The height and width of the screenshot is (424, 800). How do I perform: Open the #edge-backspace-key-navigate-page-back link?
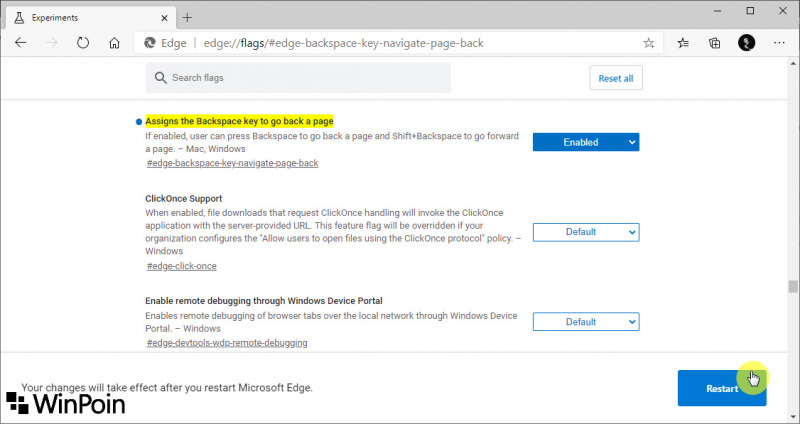[x=232, y=163]
